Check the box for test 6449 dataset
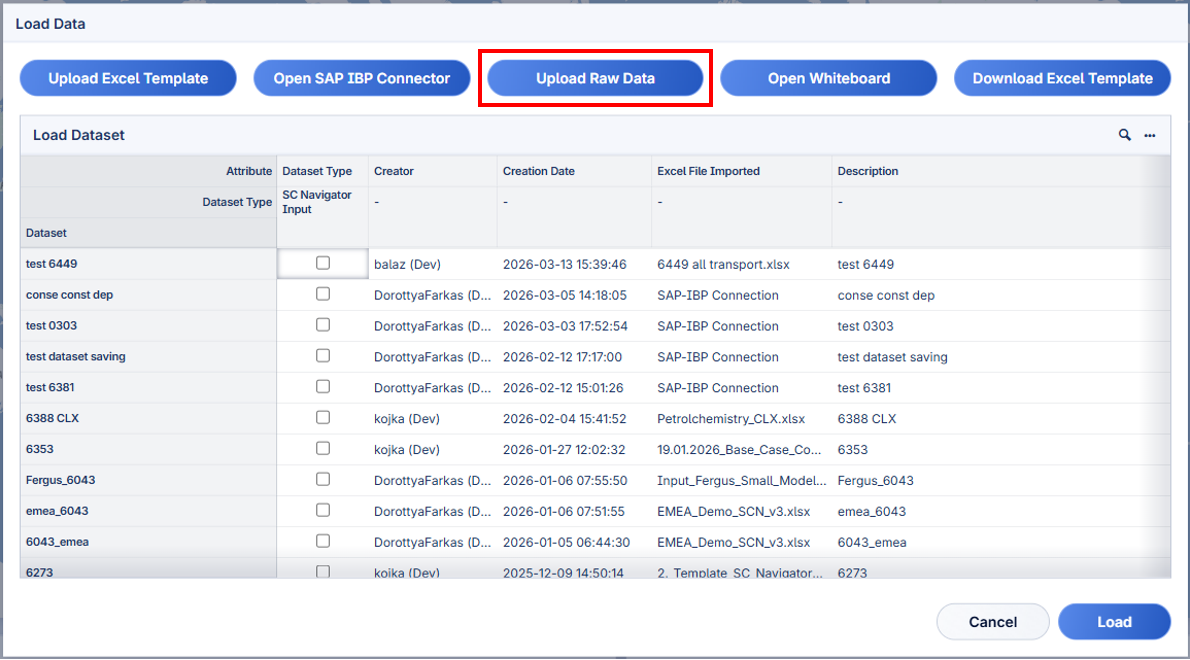The height and width of the screenshot is (660, 1190). pyautogui.click(x=322, y=263)
